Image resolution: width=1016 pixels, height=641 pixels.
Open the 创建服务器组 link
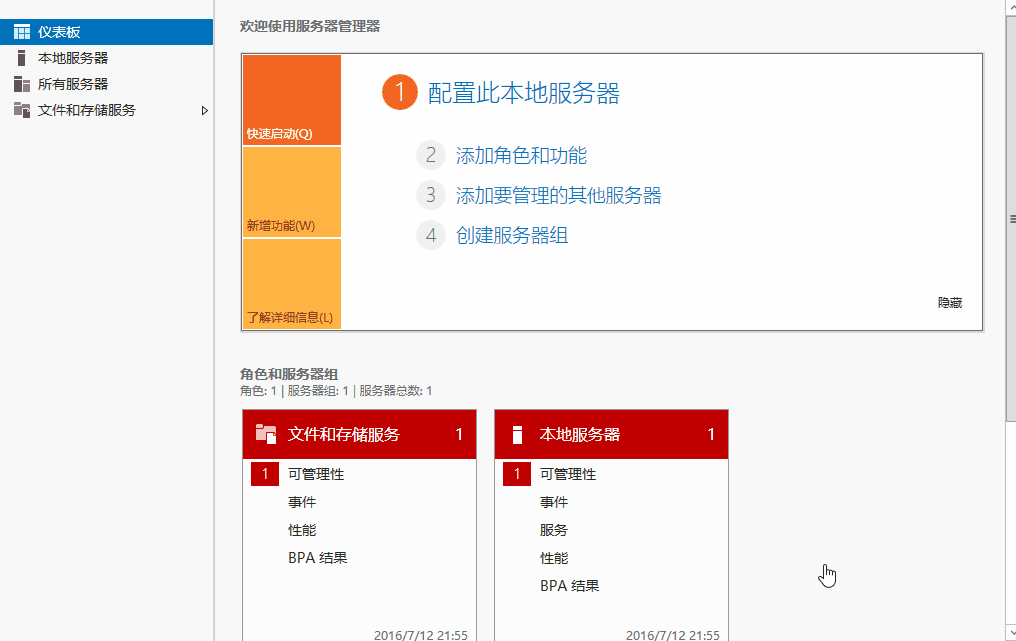512,235
